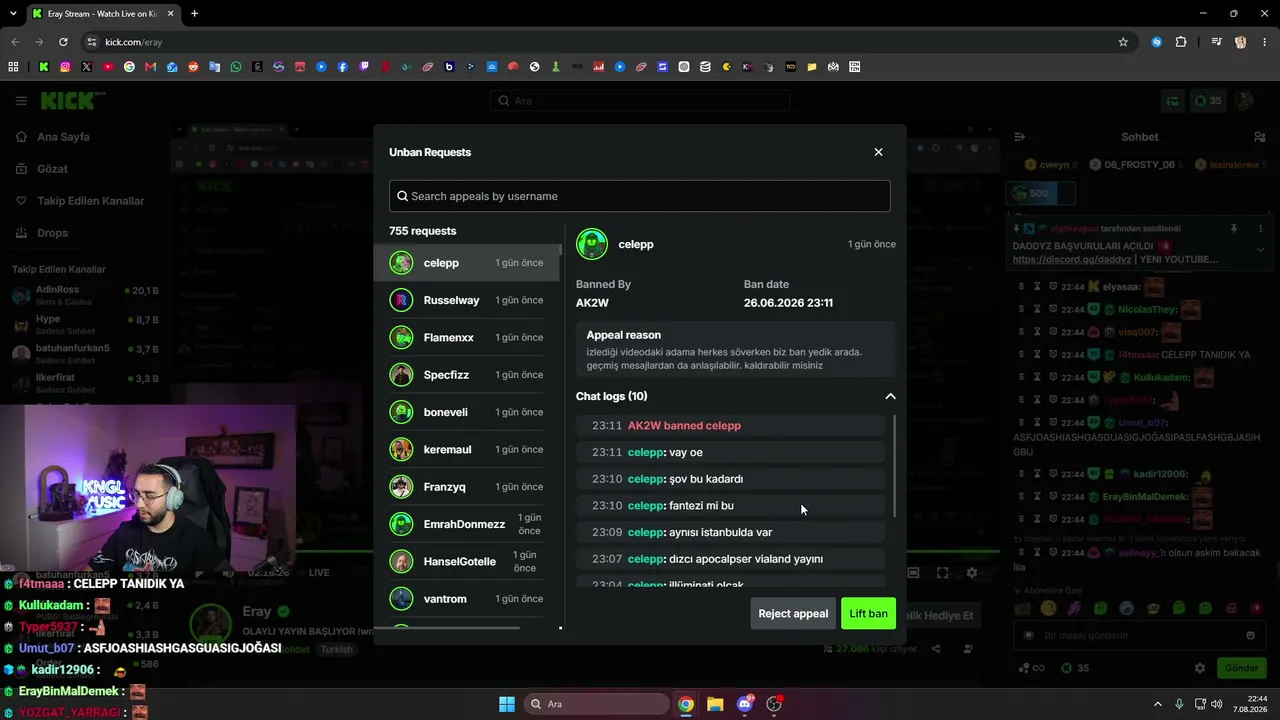Toggle theater mode on the video player

pos(913,573)
